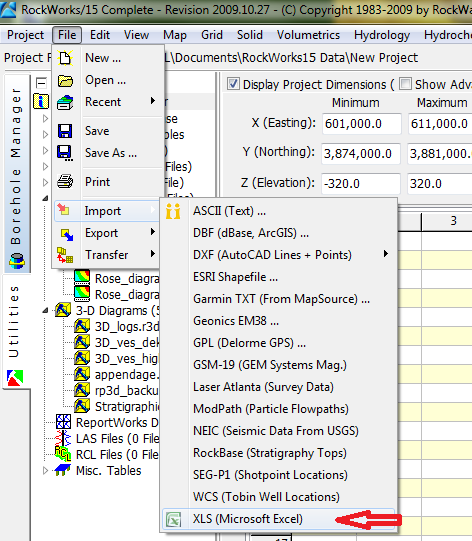This screenshot has width=472, height=541.
Task: Click the LAS Files icon
Action: (63, 438)
